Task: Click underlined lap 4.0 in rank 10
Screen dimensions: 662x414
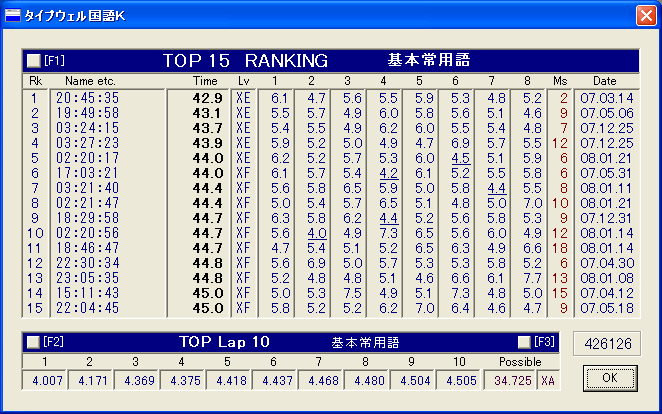Action: click(x=316, y=233)
